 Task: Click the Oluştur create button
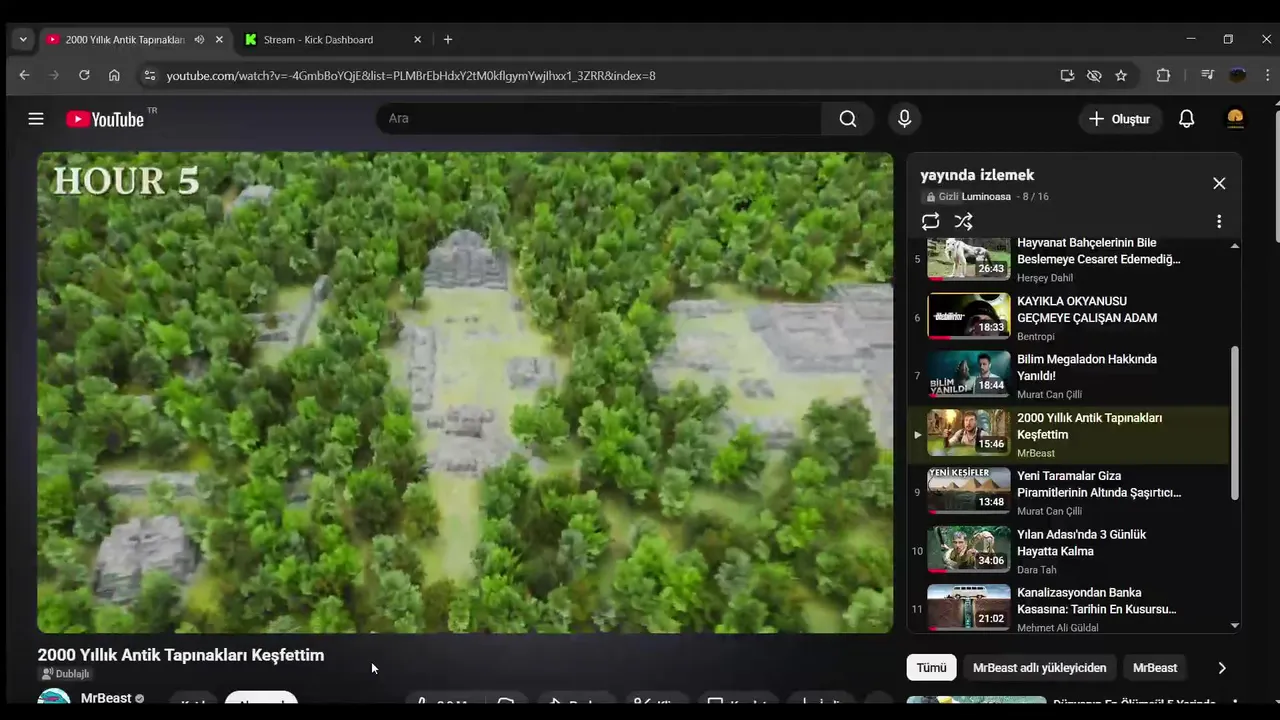coord(1120,119)
